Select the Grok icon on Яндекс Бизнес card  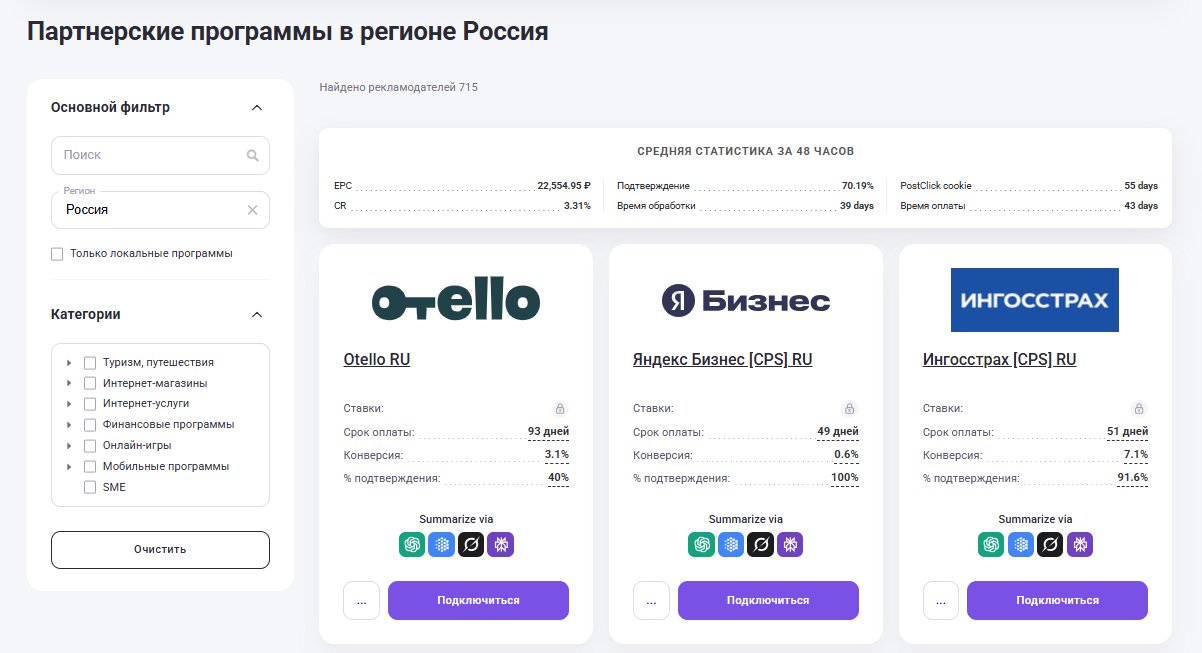pyautogui.click(x=761, y=545)
